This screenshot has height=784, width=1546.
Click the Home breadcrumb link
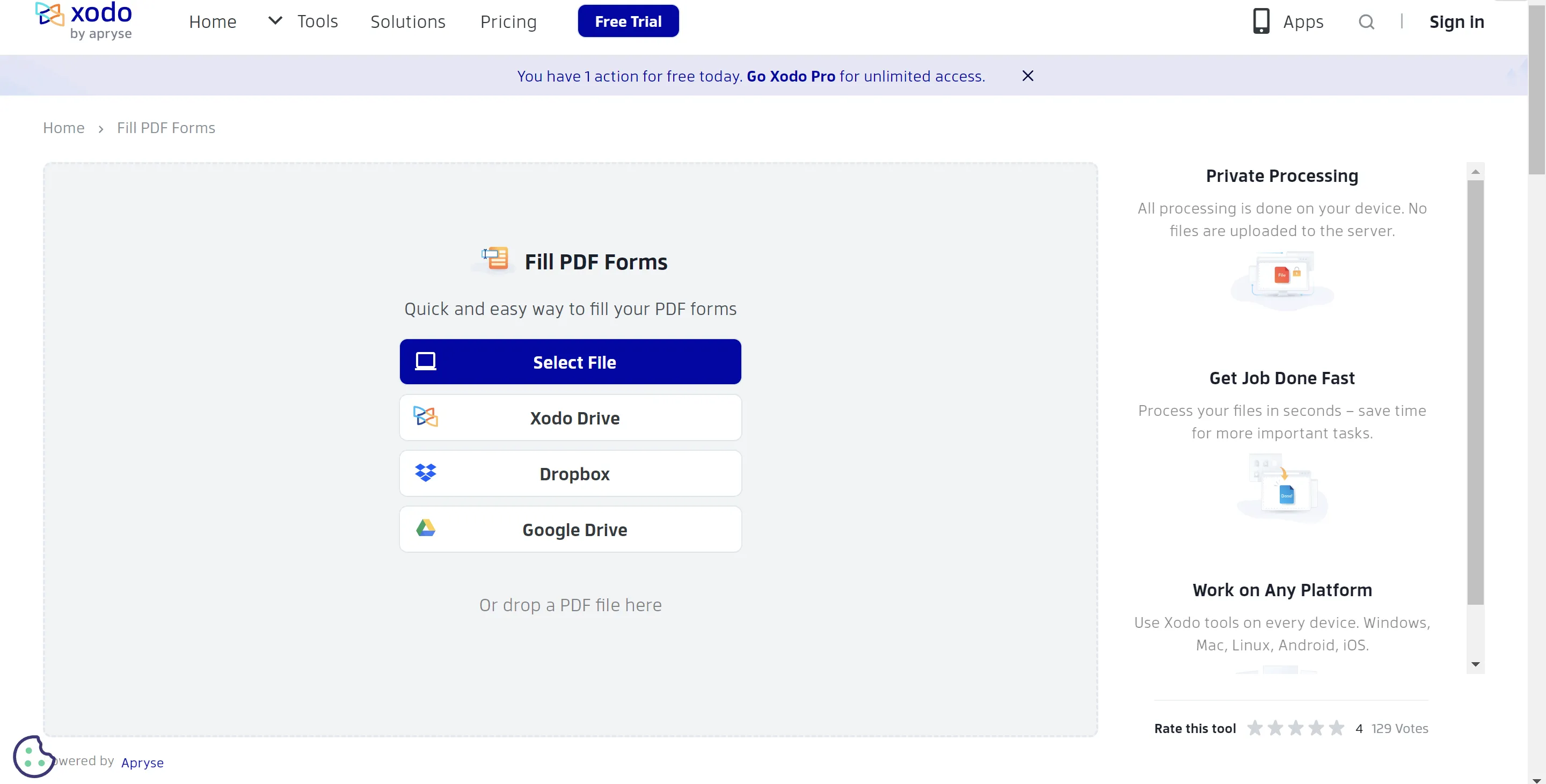pyautogui.click(x=64, y=126)
